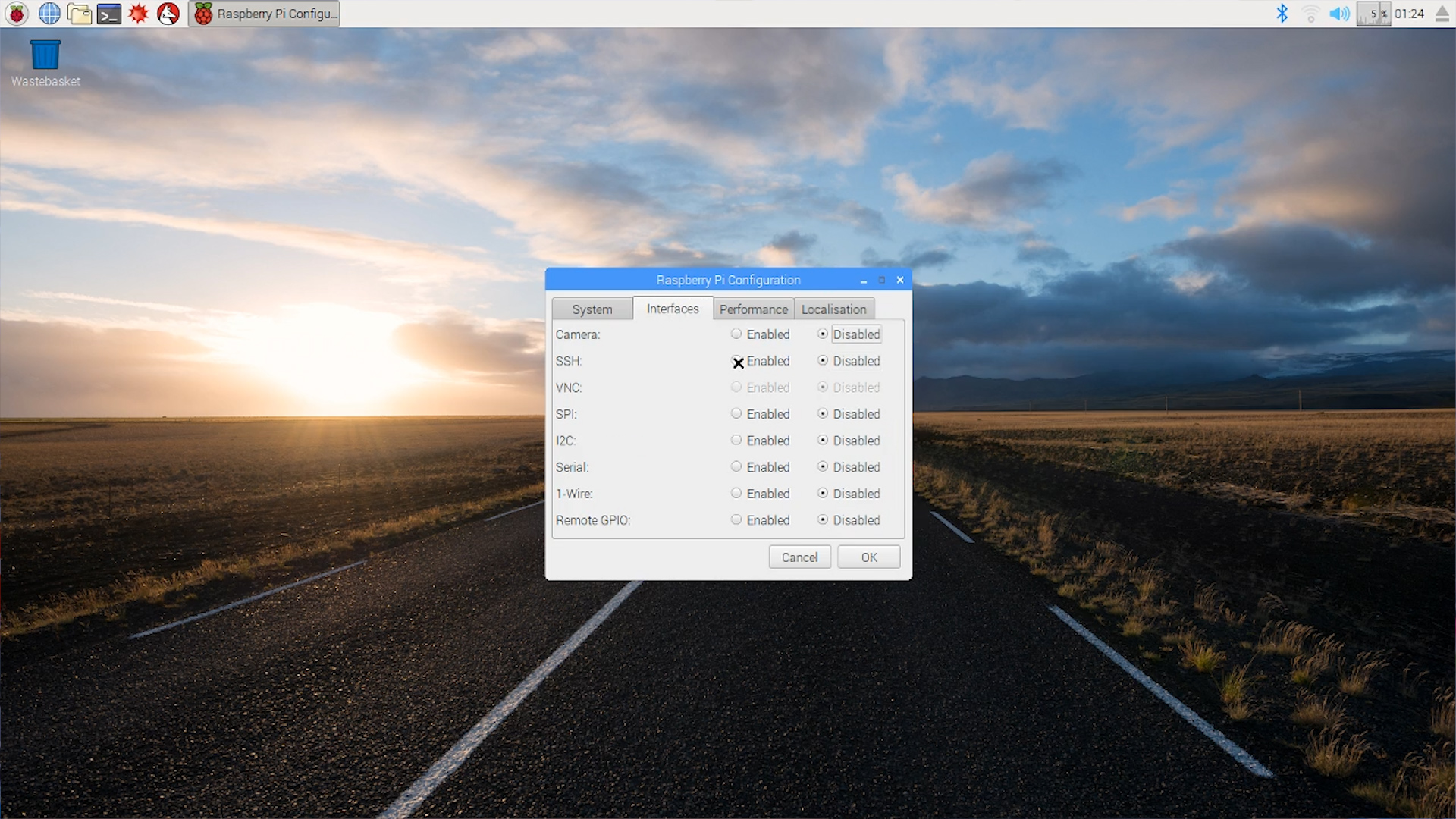Open the Wastebasket on desktop
The image size is (1456, 819).
click(x=45, y=55)
